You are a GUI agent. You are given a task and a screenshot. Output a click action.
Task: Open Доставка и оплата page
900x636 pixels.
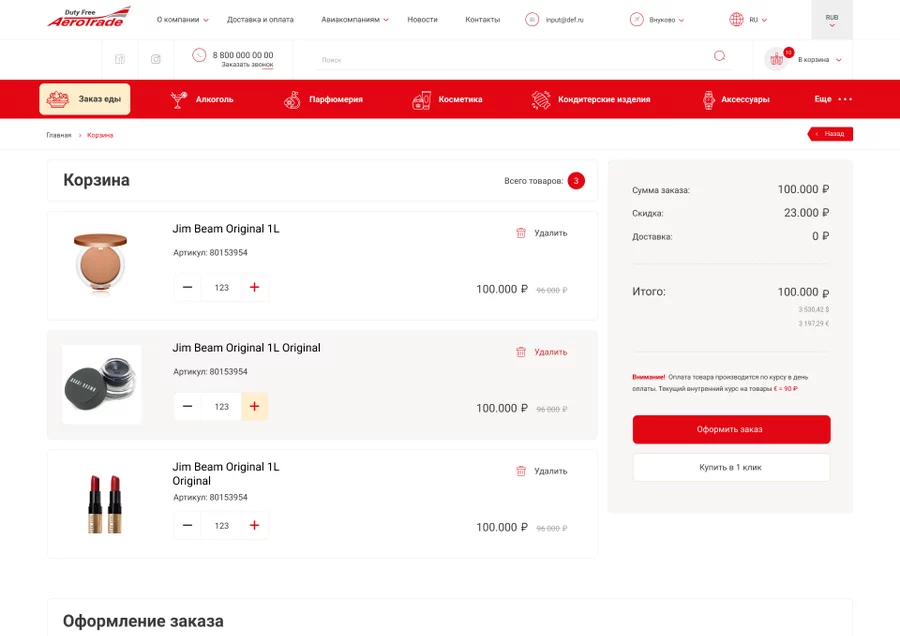click(260, 20)
